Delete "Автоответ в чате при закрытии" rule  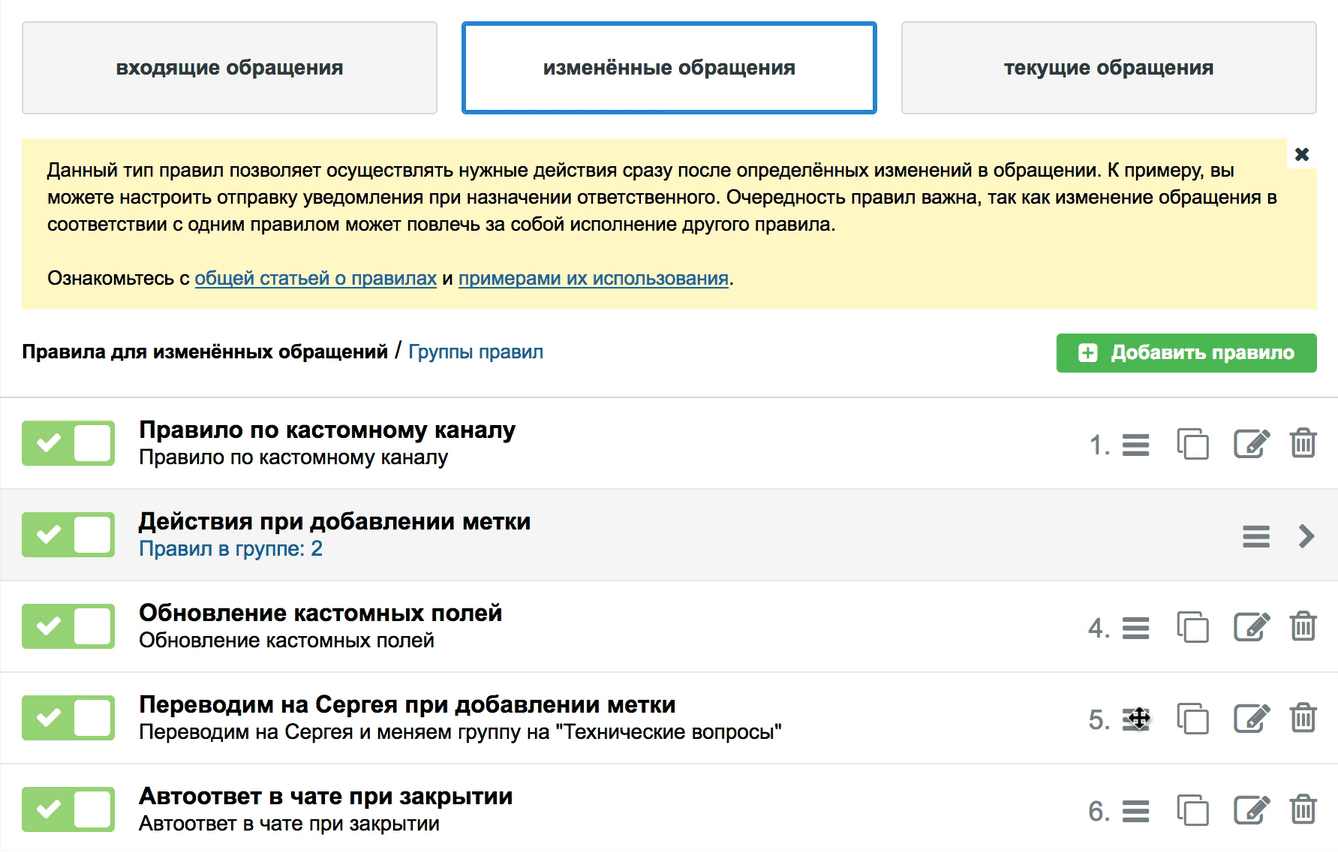(x=1303, y=810)
